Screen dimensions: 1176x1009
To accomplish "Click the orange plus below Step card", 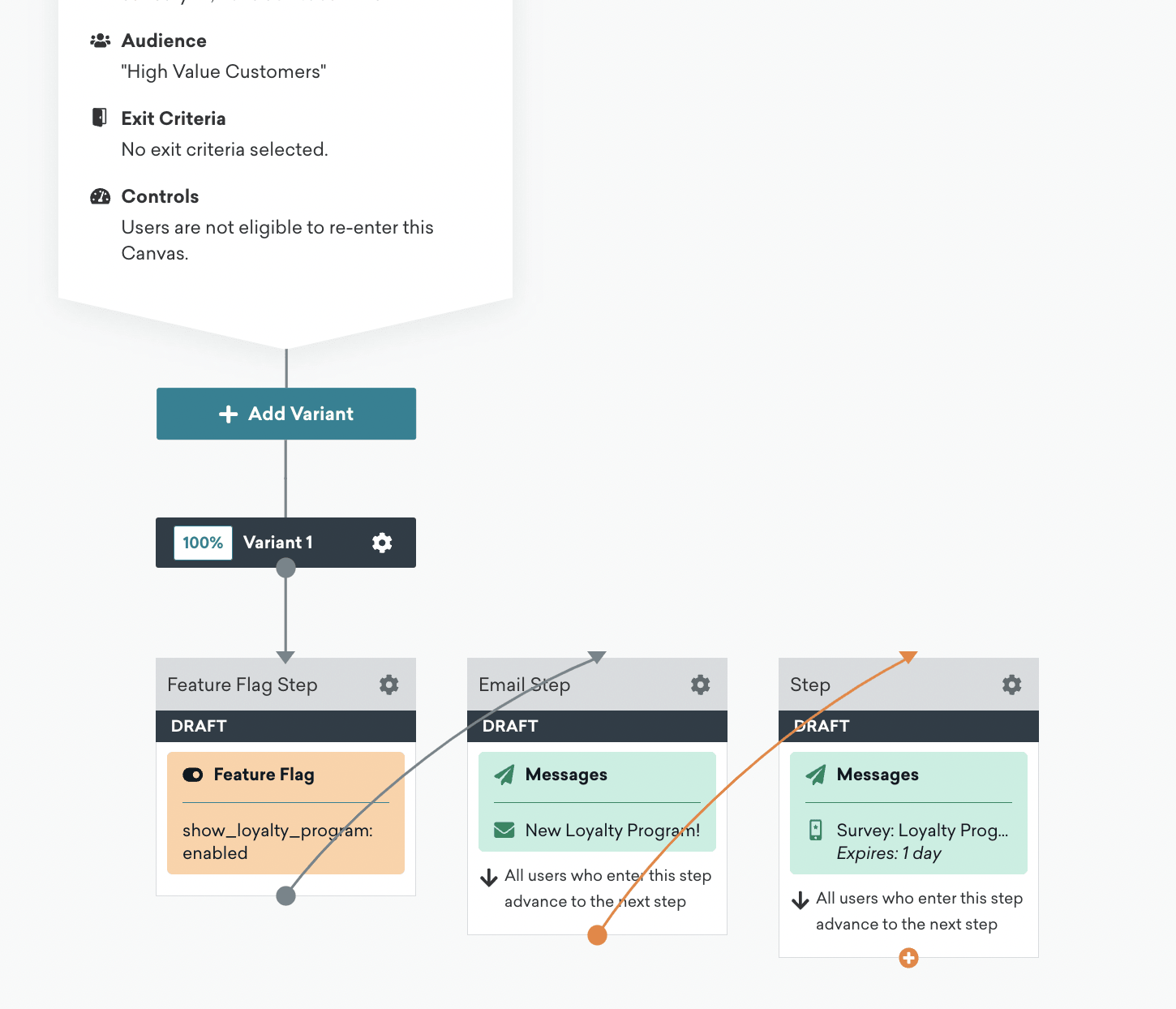I will 908,959.
